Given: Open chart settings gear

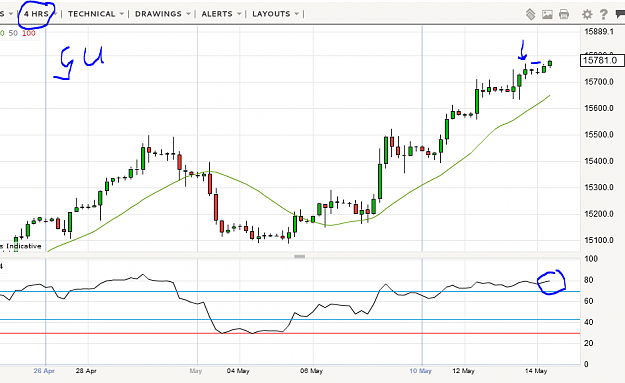Looking at the screenshot, I should pos(587,15).
